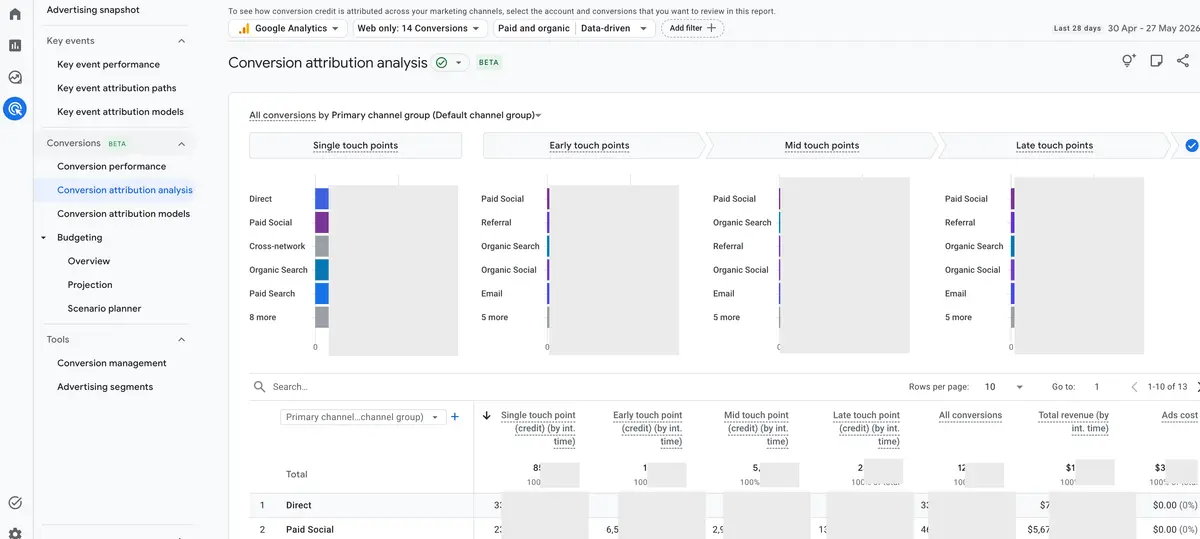Click the search magnifier icon in table
This screenshot has width=1200, height=539.
260,387
